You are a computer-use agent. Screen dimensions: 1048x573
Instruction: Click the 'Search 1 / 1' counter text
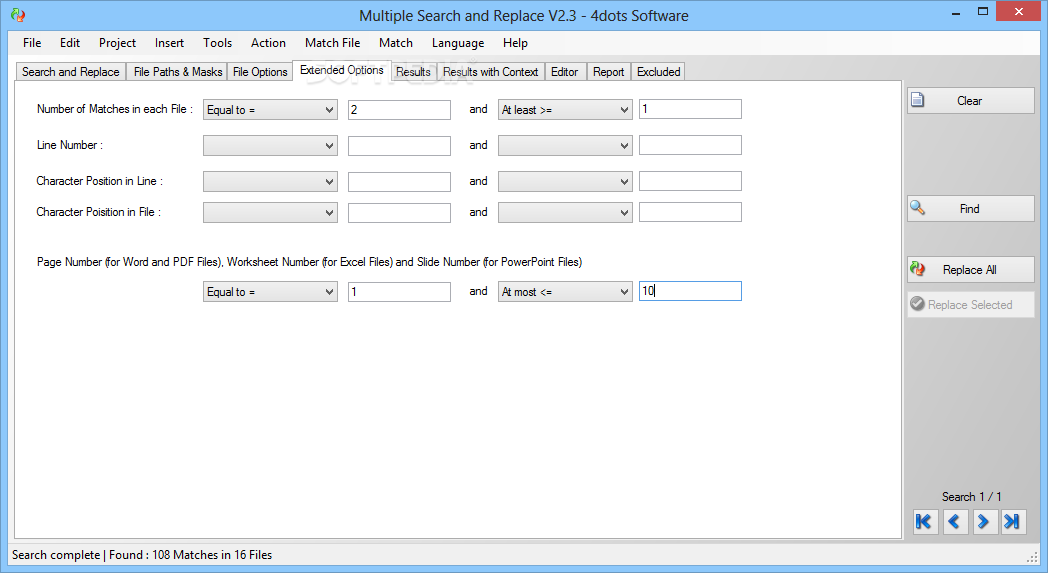(x=971, y=497)
